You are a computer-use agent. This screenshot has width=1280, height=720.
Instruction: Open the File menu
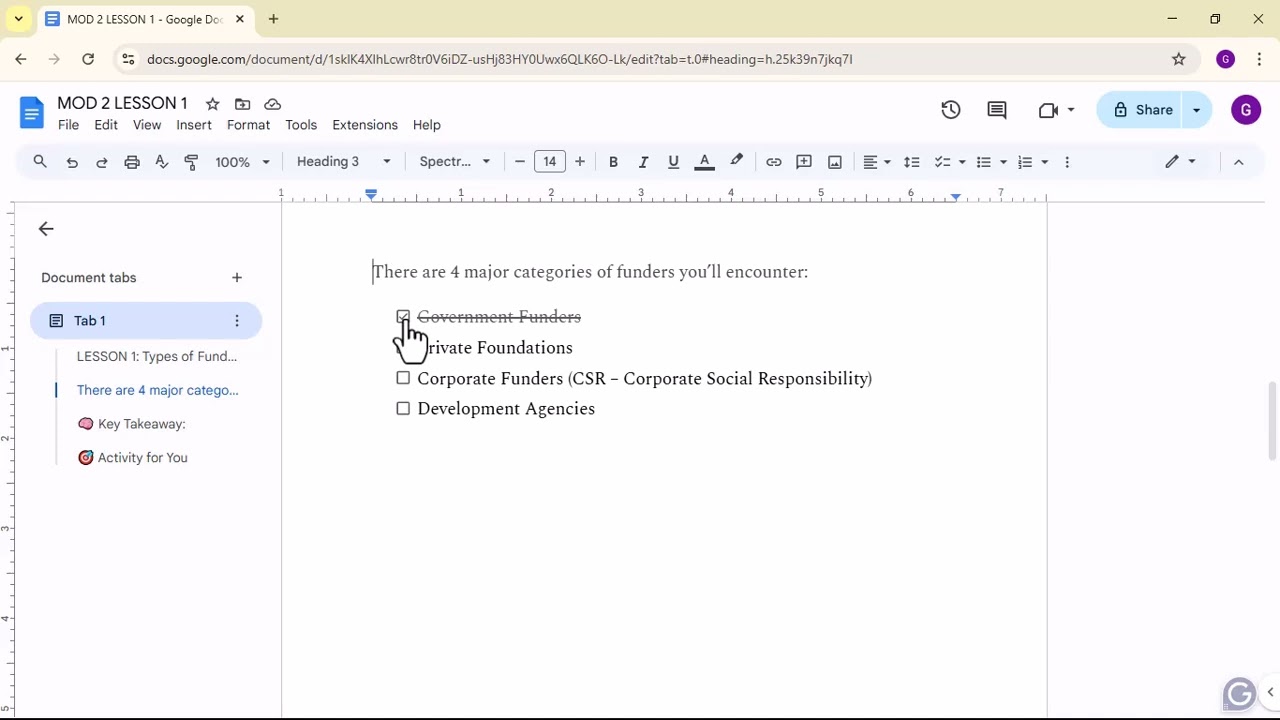click(68, 125)
